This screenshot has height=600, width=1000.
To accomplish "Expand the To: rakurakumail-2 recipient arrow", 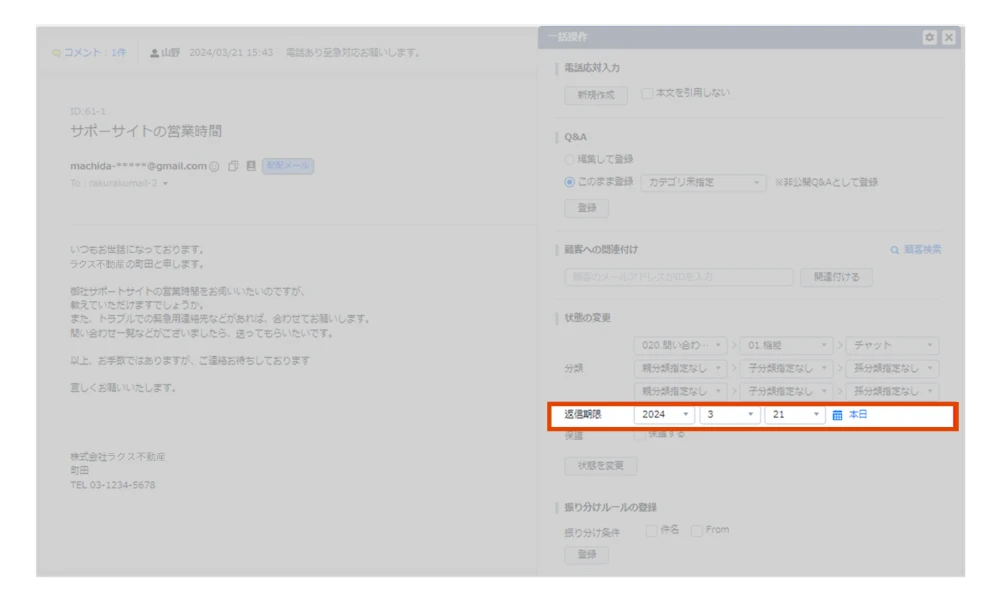I will click(165, 184).
